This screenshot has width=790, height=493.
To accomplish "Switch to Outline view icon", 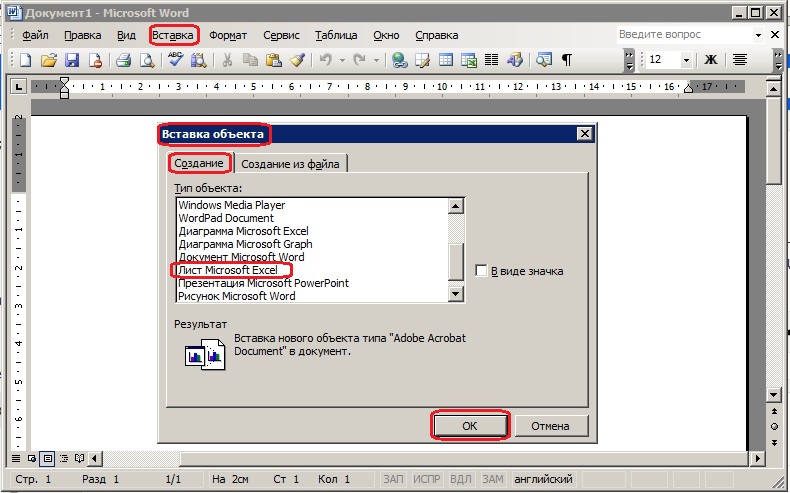I will [x=64, y=458].
